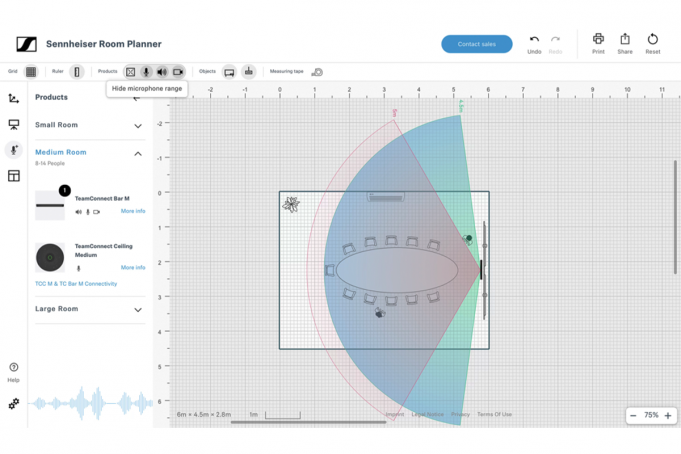Toggle people objects button in Objects group

tap(249, 72)
